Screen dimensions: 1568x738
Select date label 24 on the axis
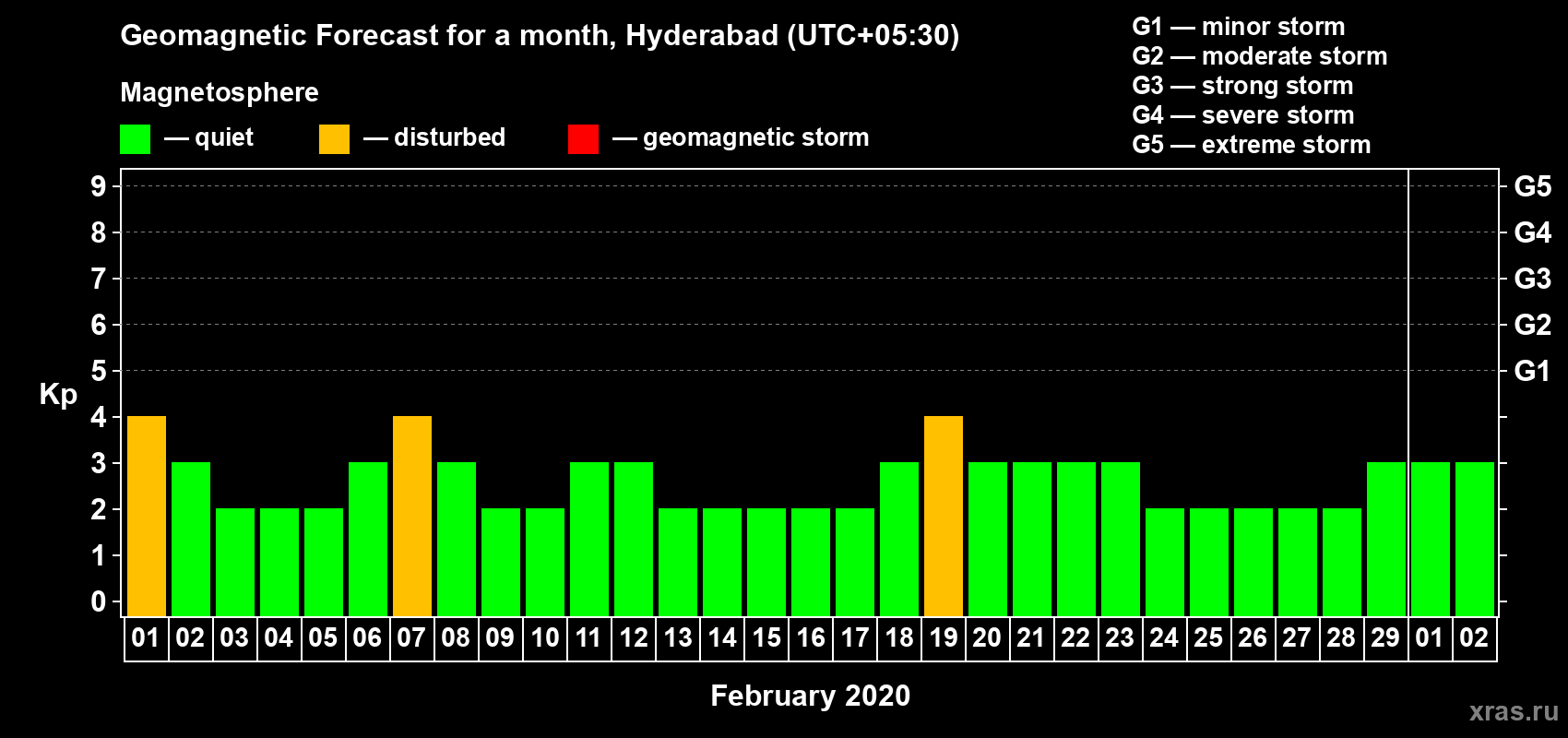(x=1164, y=638)
